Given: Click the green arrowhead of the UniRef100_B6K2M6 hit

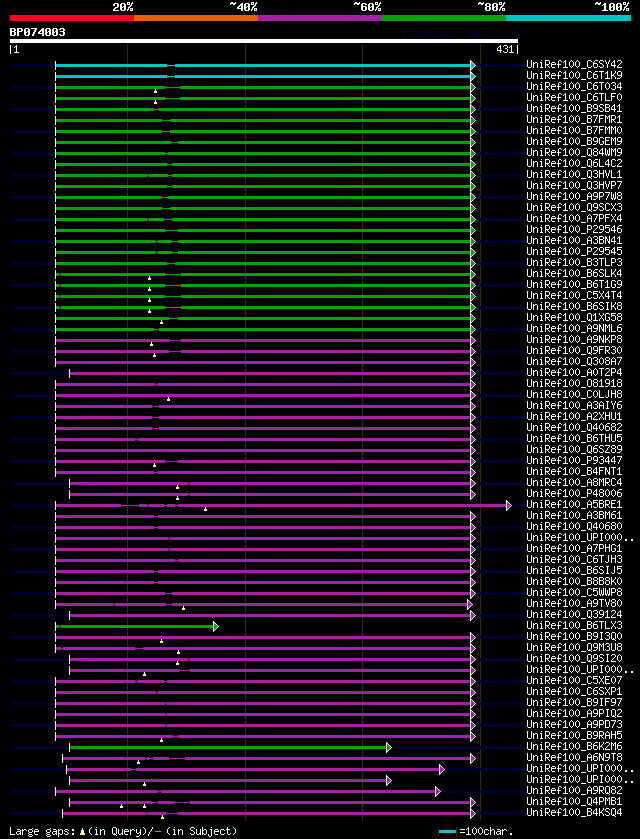Looking at the screenshot, I should click(388, 747).
